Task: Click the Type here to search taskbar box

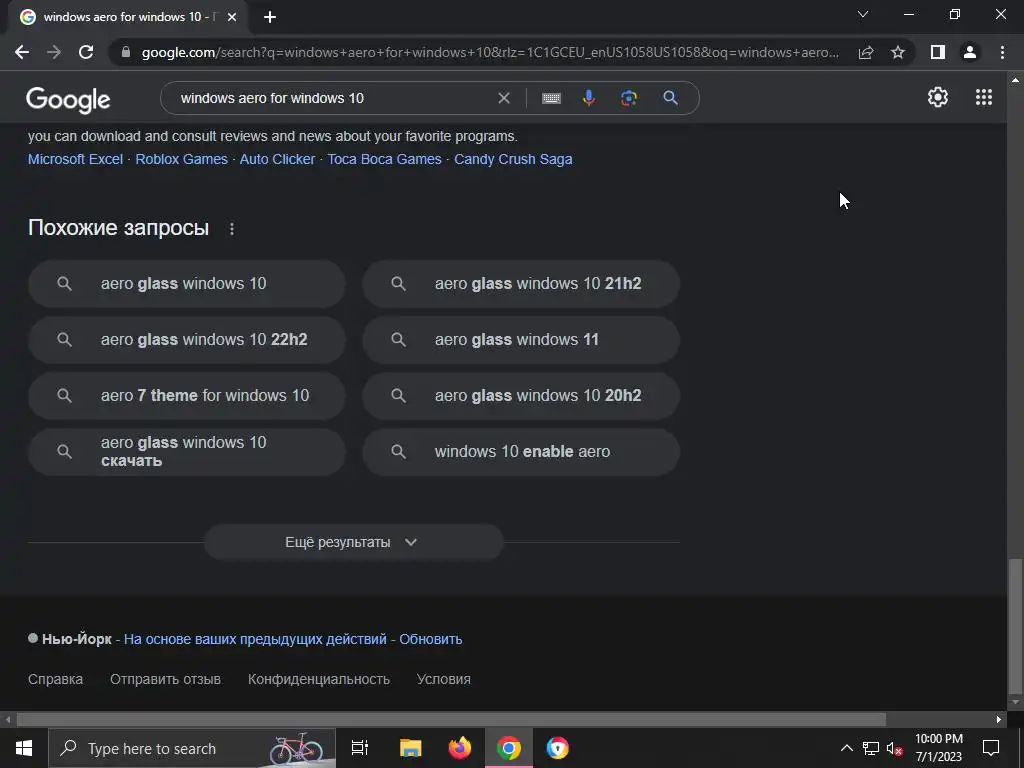Action: pyautogui.click(x=192, y=748)
